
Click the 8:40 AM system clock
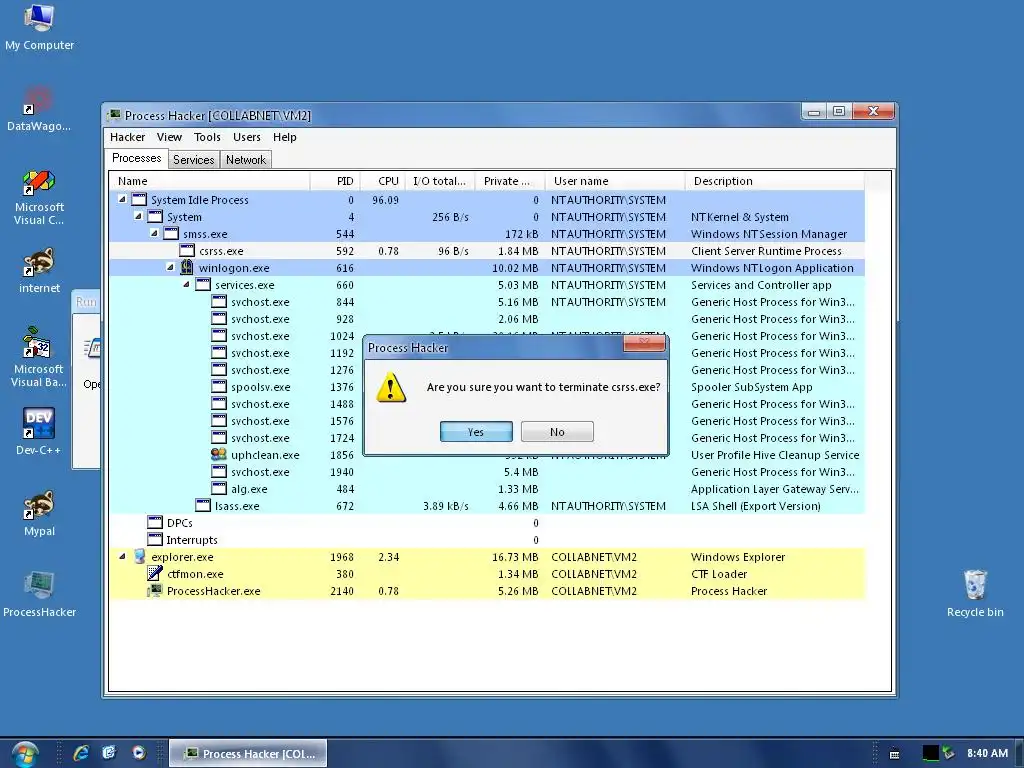pos(987,753)
